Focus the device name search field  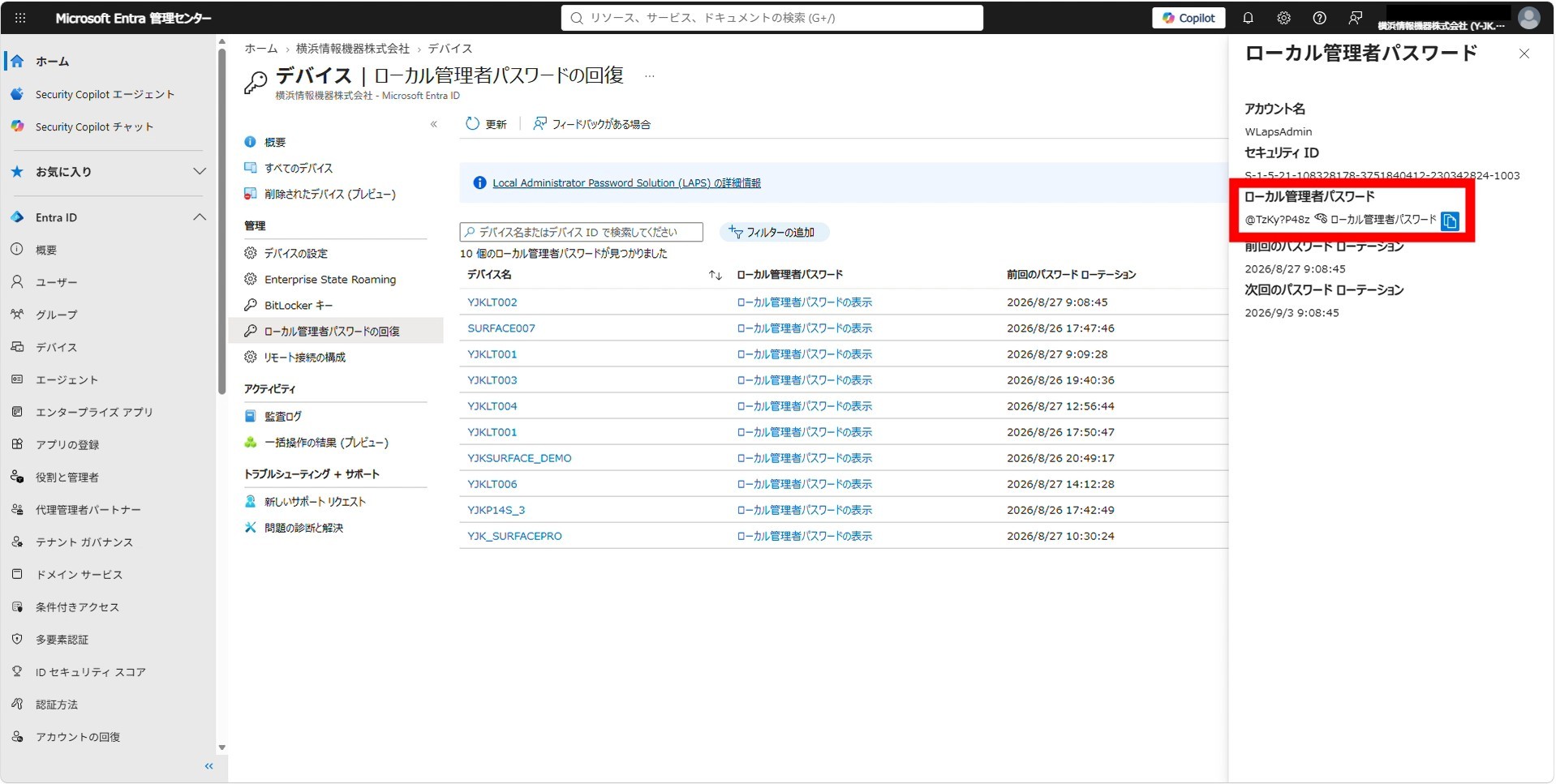click(581, 232)
